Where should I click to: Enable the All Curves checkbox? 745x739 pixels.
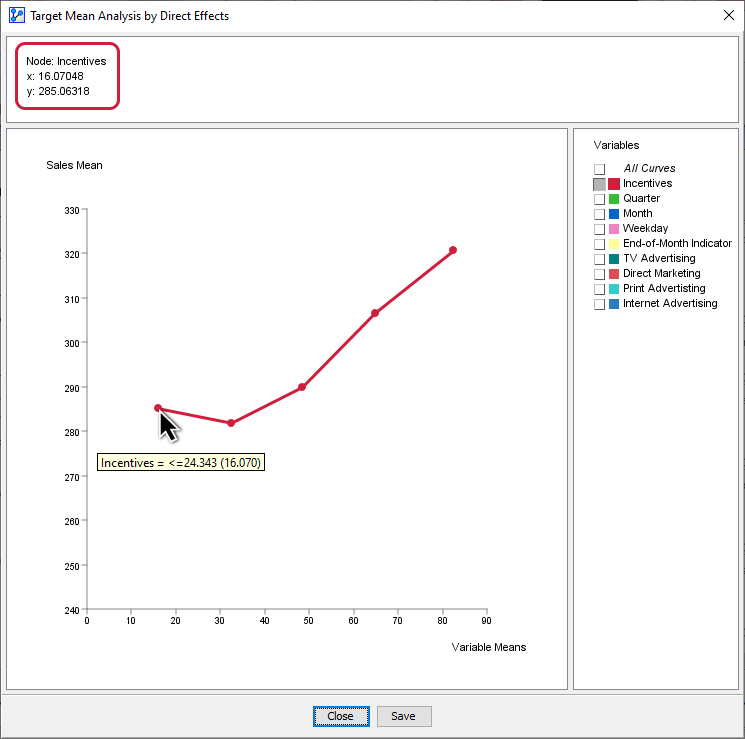(x=599, y=169)
